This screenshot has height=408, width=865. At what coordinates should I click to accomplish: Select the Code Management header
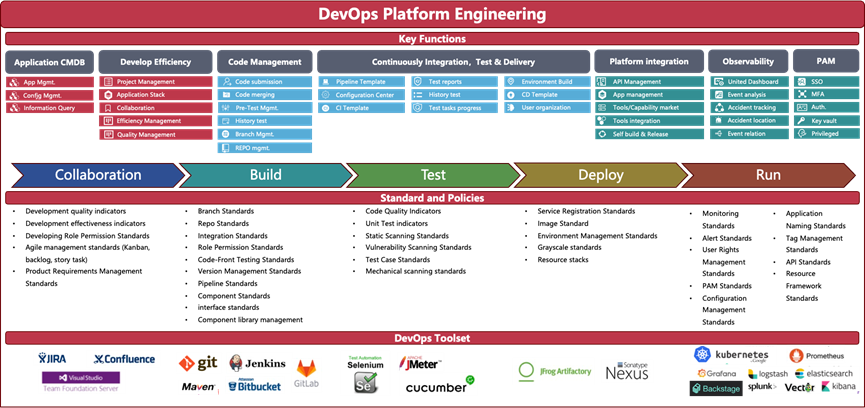(x=264, y=62)
